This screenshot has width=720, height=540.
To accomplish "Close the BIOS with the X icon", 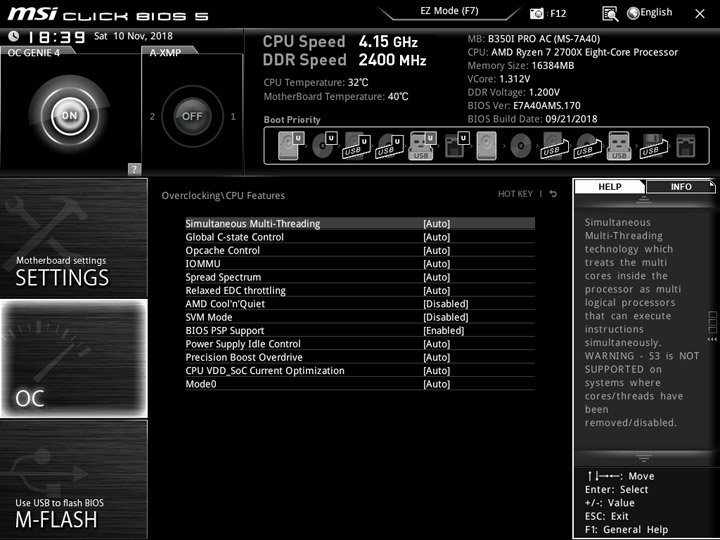I will pyautogui.click(x=700, y=14).
